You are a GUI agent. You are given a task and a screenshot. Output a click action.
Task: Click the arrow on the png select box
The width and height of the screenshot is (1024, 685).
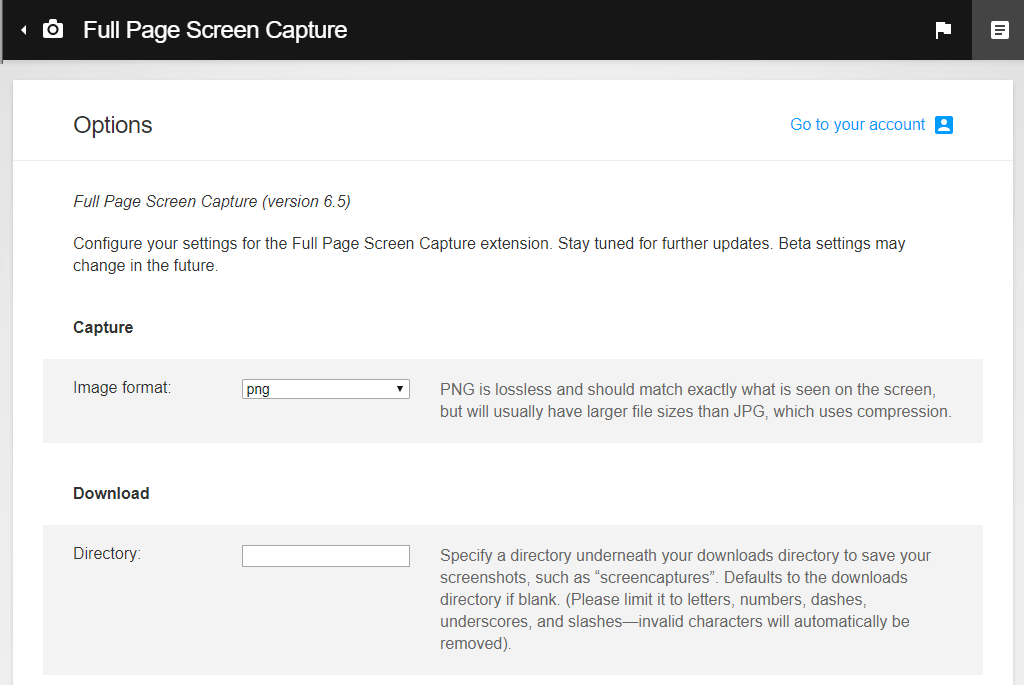pyautogui.click(x=399, y=389)
